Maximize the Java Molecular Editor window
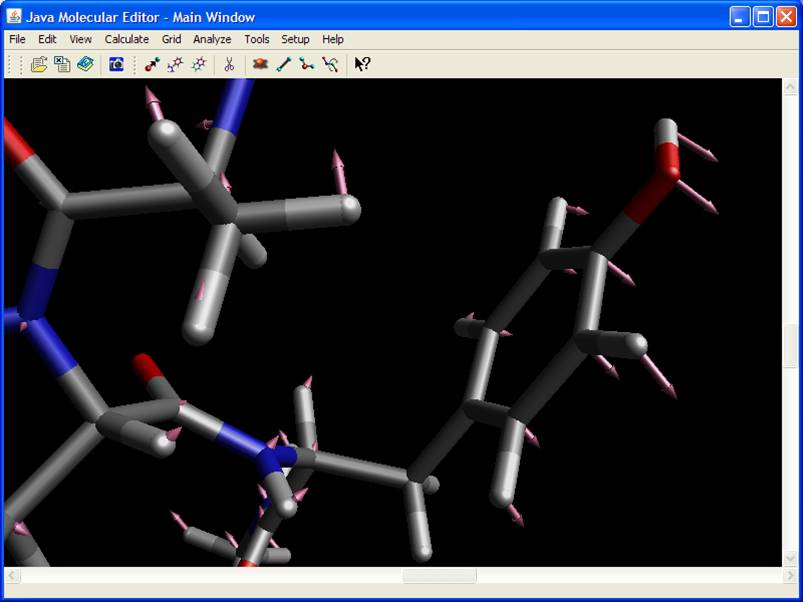This screenshot has height=602, width=803. [x=763, y=17]
